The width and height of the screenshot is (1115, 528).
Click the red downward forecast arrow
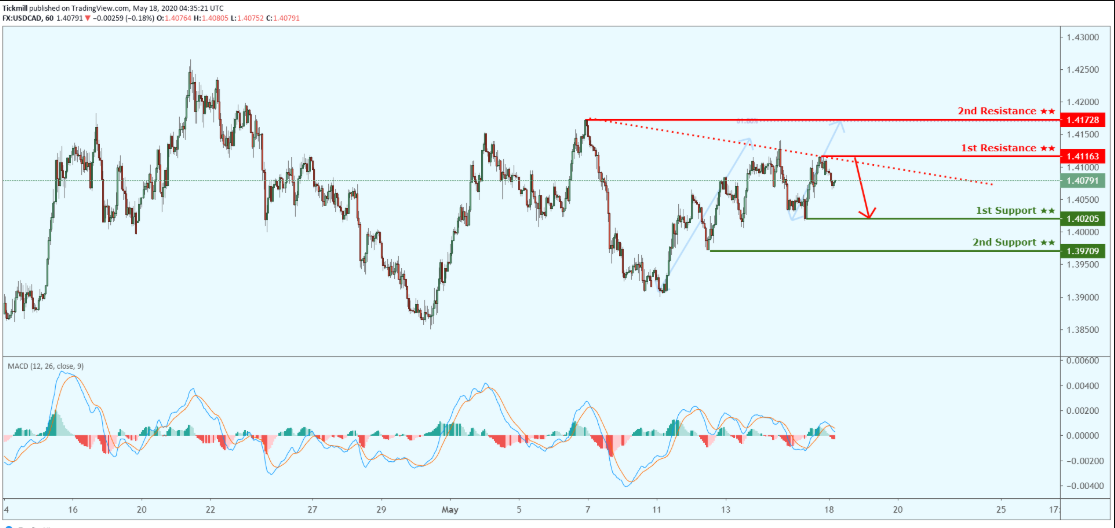coord(861,186)
